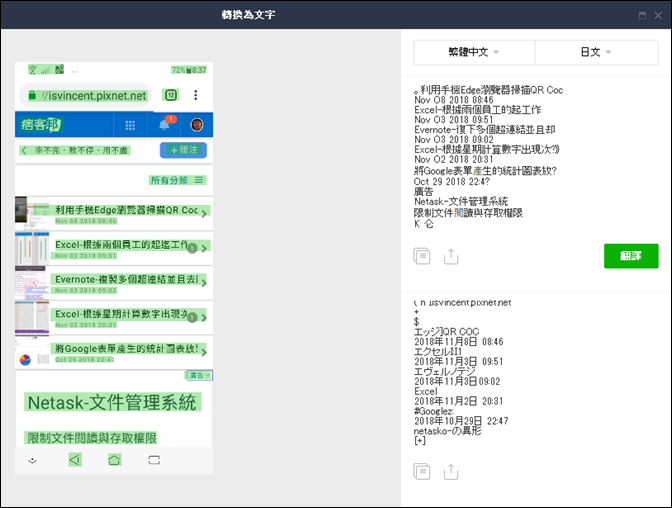The width and height of the screenshot is (672, 508).
Task: Click the +關注 follow button
Action: 183,150
